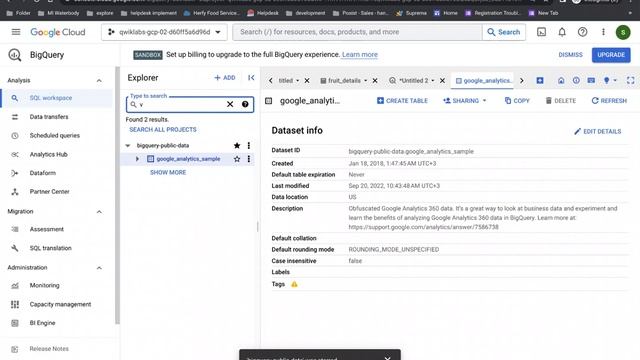Image resolution: width=640 pixels, height=360 pixels.
Task: Dismiss the sandbox banner
Action: click(x=570, y=55)
